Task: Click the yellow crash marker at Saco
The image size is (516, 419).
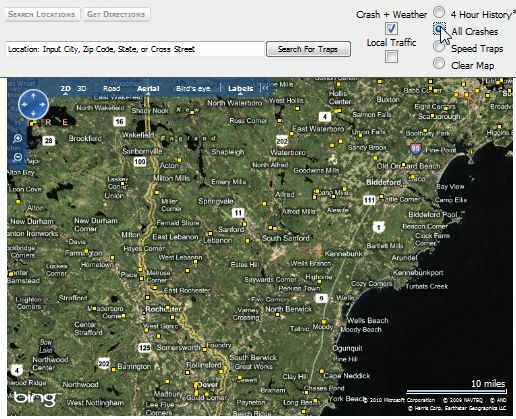Action: pos(413,177)
